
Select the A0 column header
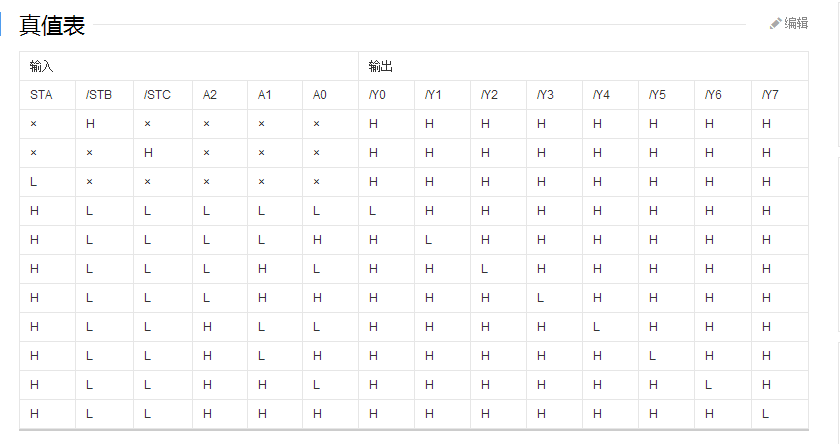(x=320, y=95)
